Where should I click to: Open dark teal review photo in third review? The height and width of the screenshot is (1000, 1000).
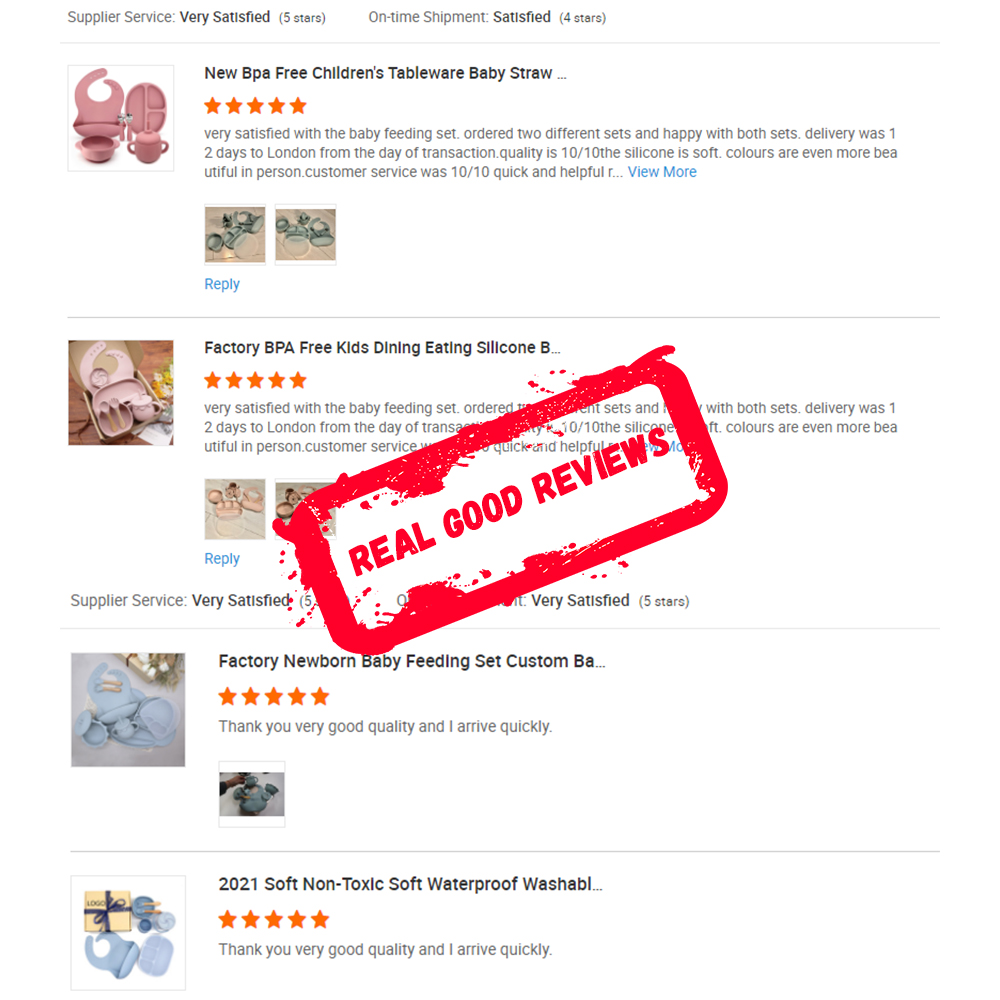[252, 794]
